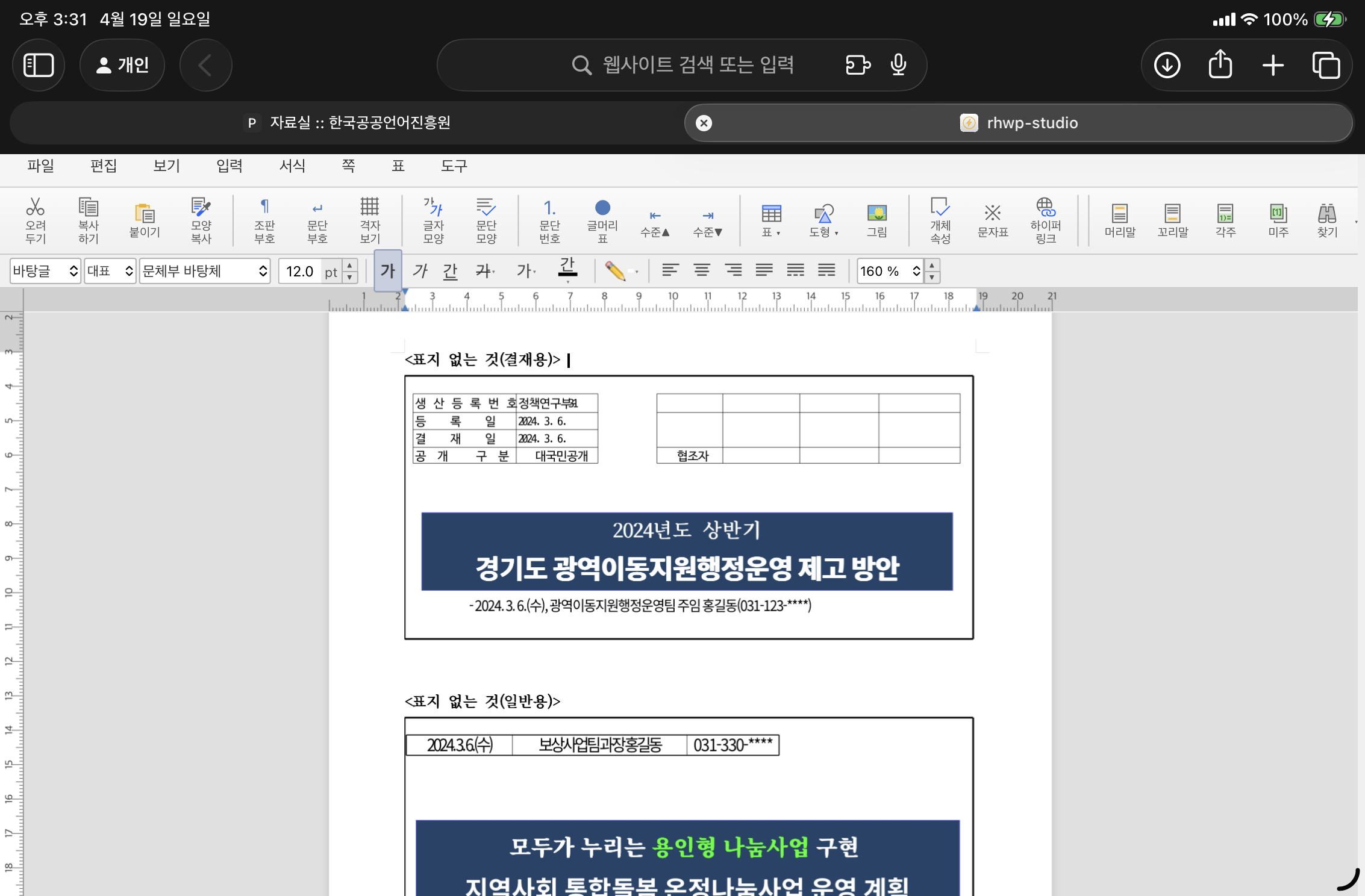Screen dimensions: 1365x896
Task: Align paragraph center
Action: pos(702,270)
